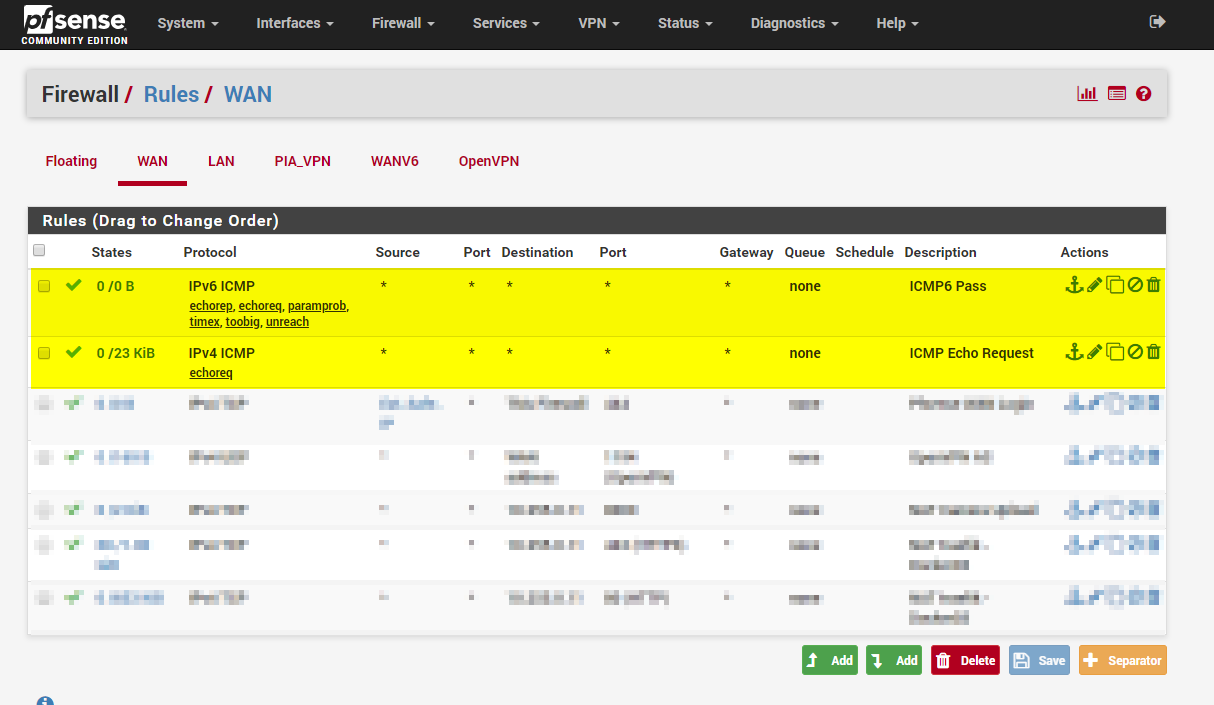Click anchor icon for ICMP6 Pass rule
This screenshot has width=1214, height=705.
pyautogui.click(x=1074, y=286)
